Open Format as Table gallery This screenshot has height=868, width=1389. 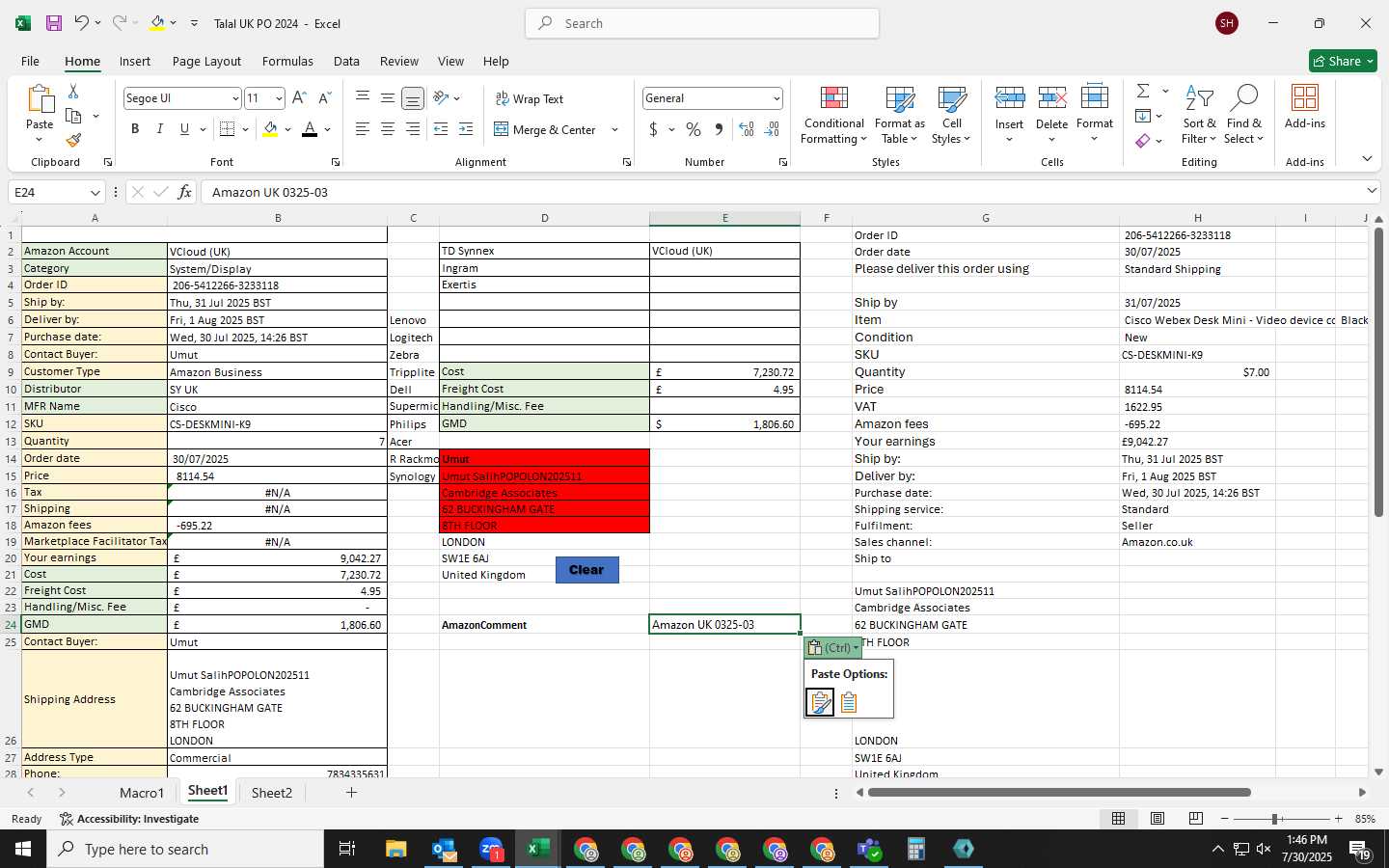[899, 116]
